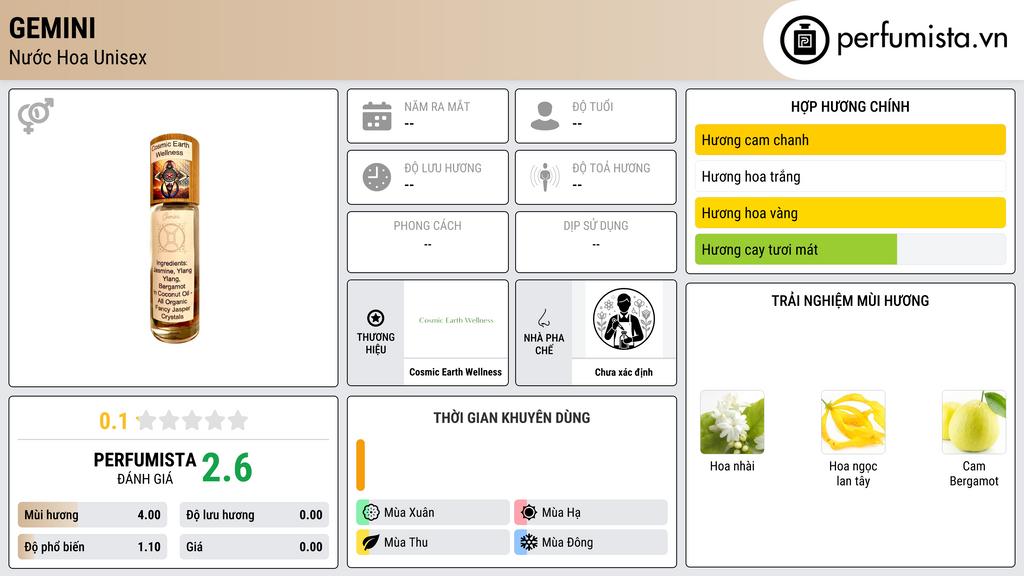
Task: Select the Hương cam chanh accord bar
Action: [850, 140]
